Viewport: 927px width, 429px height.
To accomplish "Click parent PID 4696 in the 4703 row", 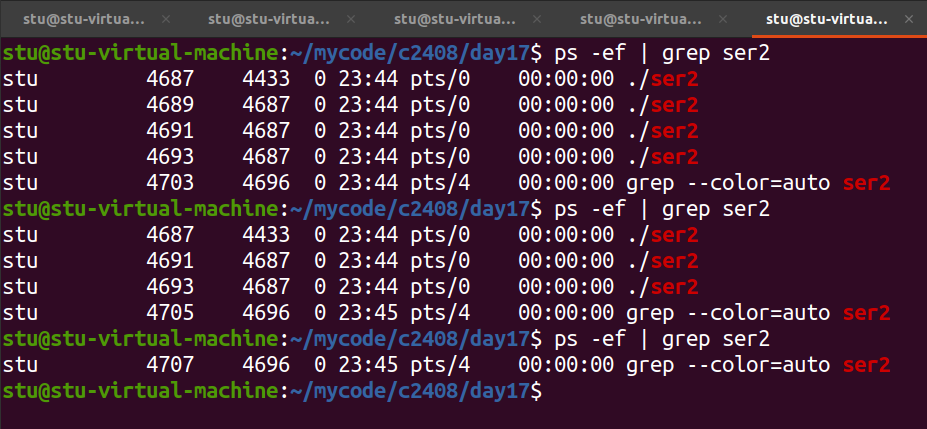I will tap(266, 183).
